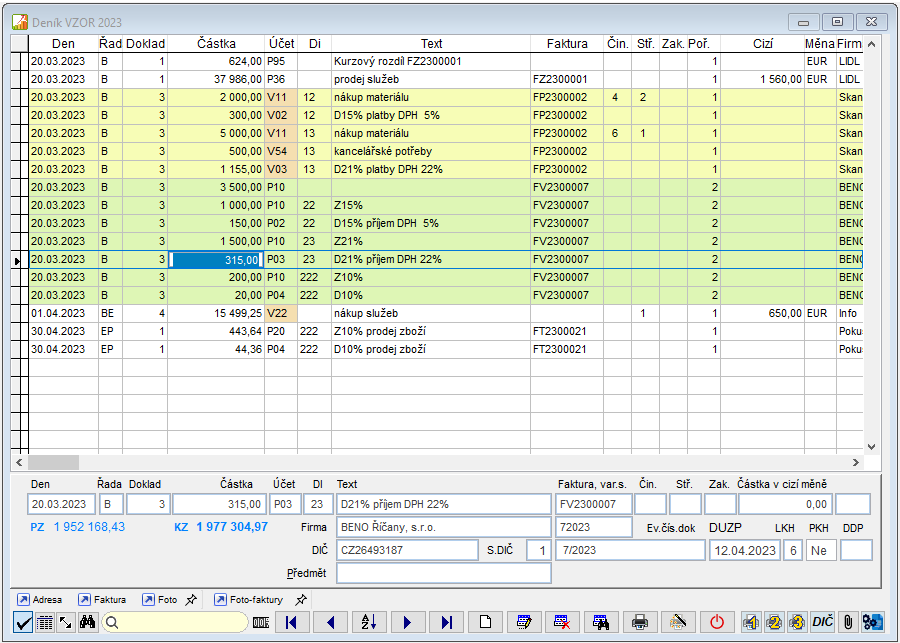
Task: Click the Ev.čís.dok field 7/2023
Action: click(630, 550)
